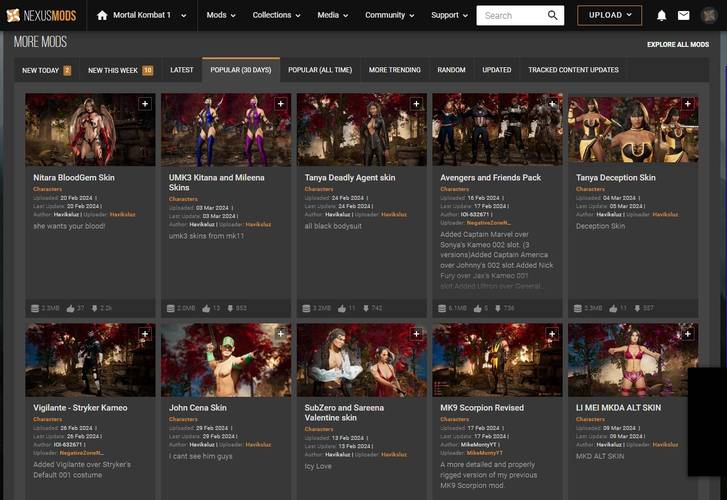Click thumbs-up icon on Tanya Deception Skin card
Image resolution: width=727 pixels, height=500 pixels.
pyautogui.click(x=613, y=308)
